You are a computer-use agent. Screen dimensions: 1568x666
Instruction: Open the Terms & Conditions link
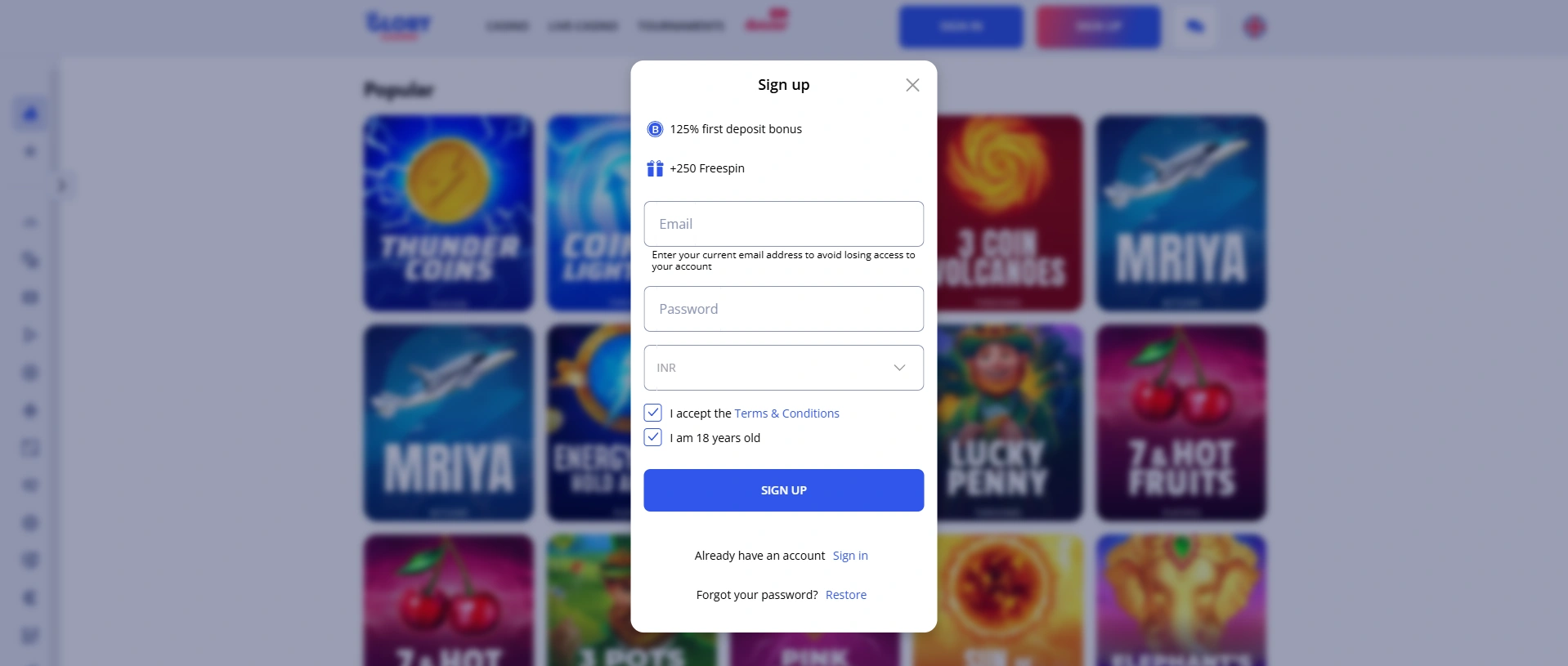point(786,413)
